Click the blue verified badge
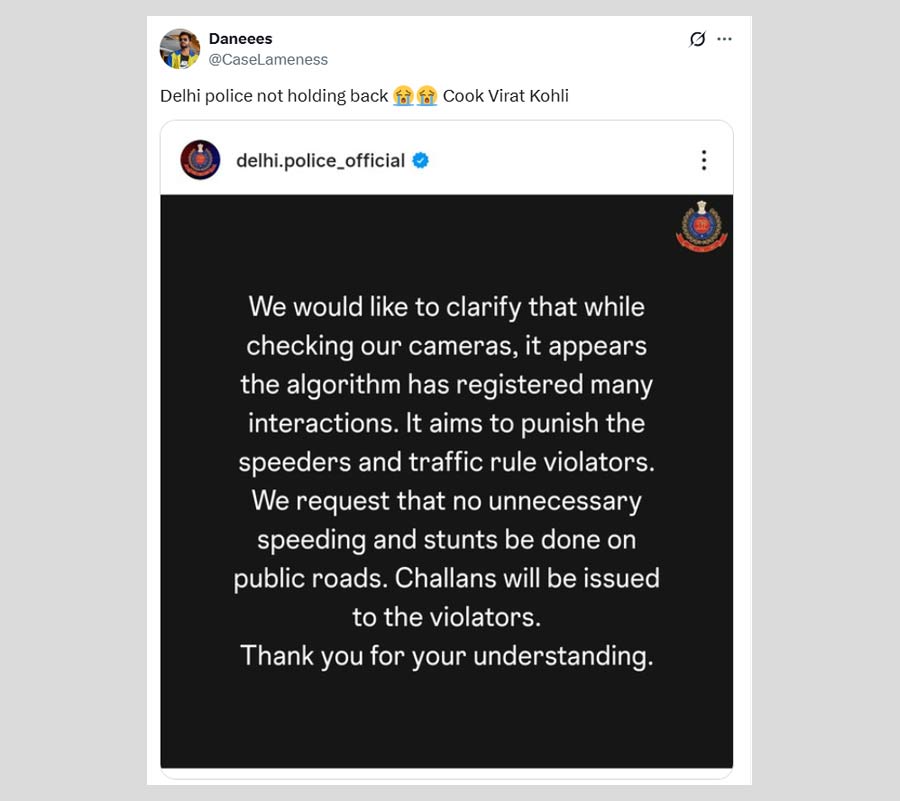The width and height of the screenshot is (900, 801). coord(421,160)
